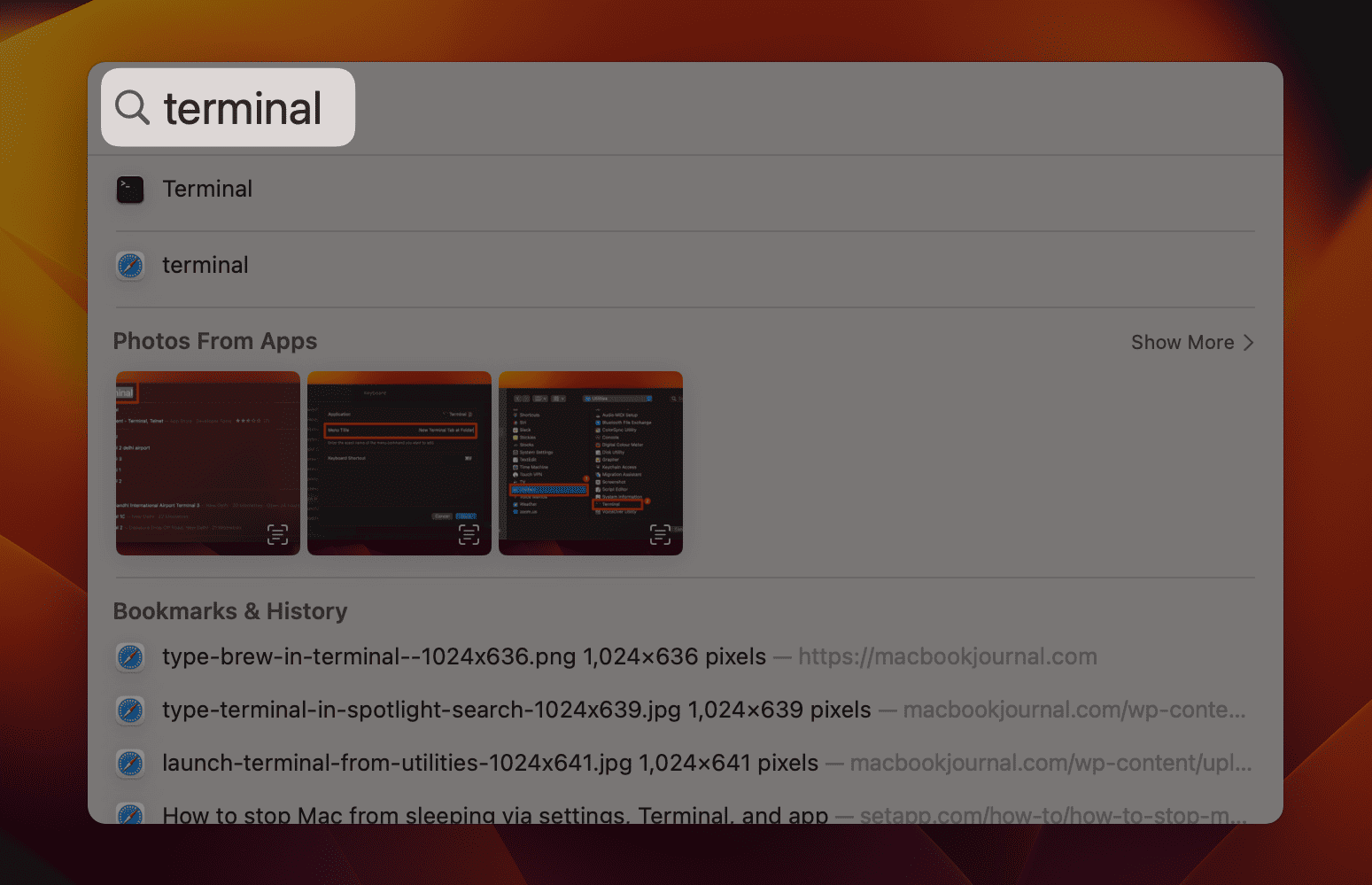Click the Live Text icon on the third photo
Viewport: 1372px width, 885px height.
coord(660,534)
